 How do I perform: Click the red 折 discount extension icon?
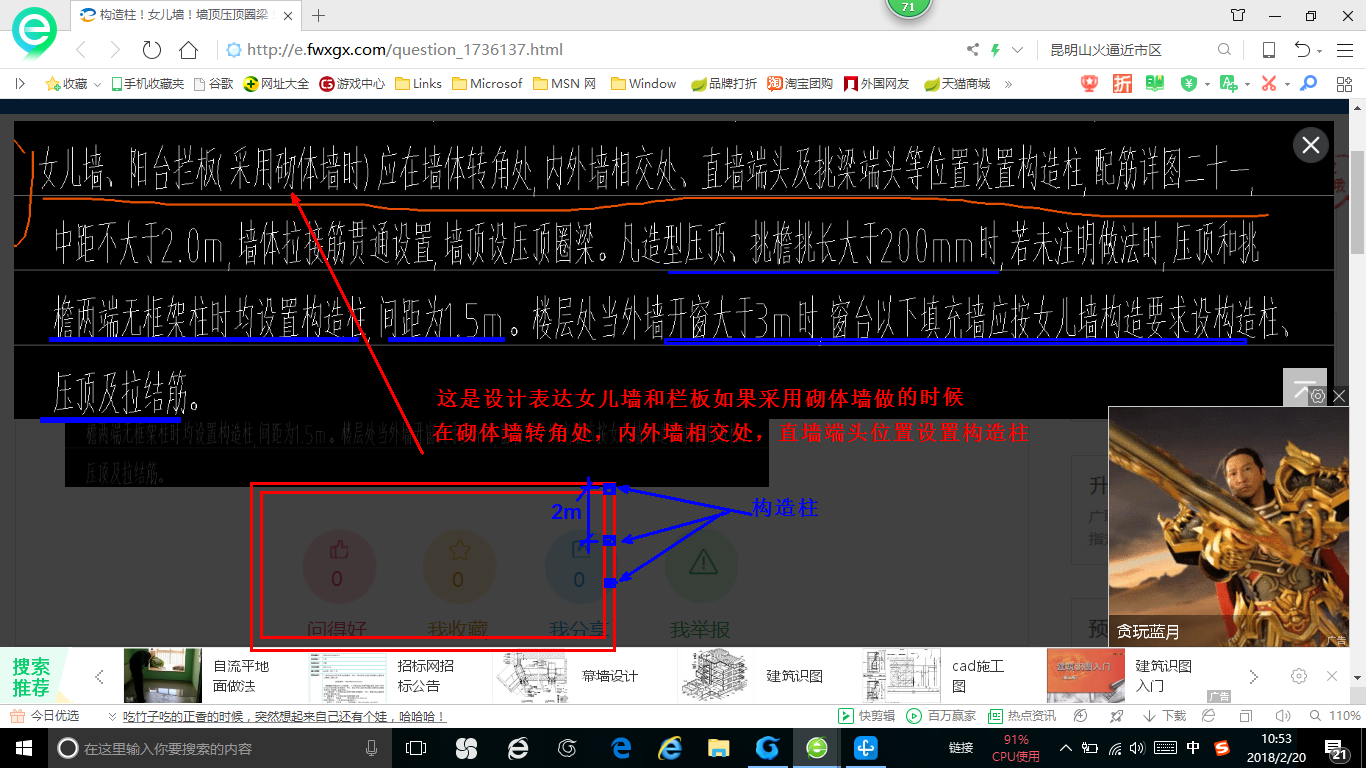point(1123,84)
